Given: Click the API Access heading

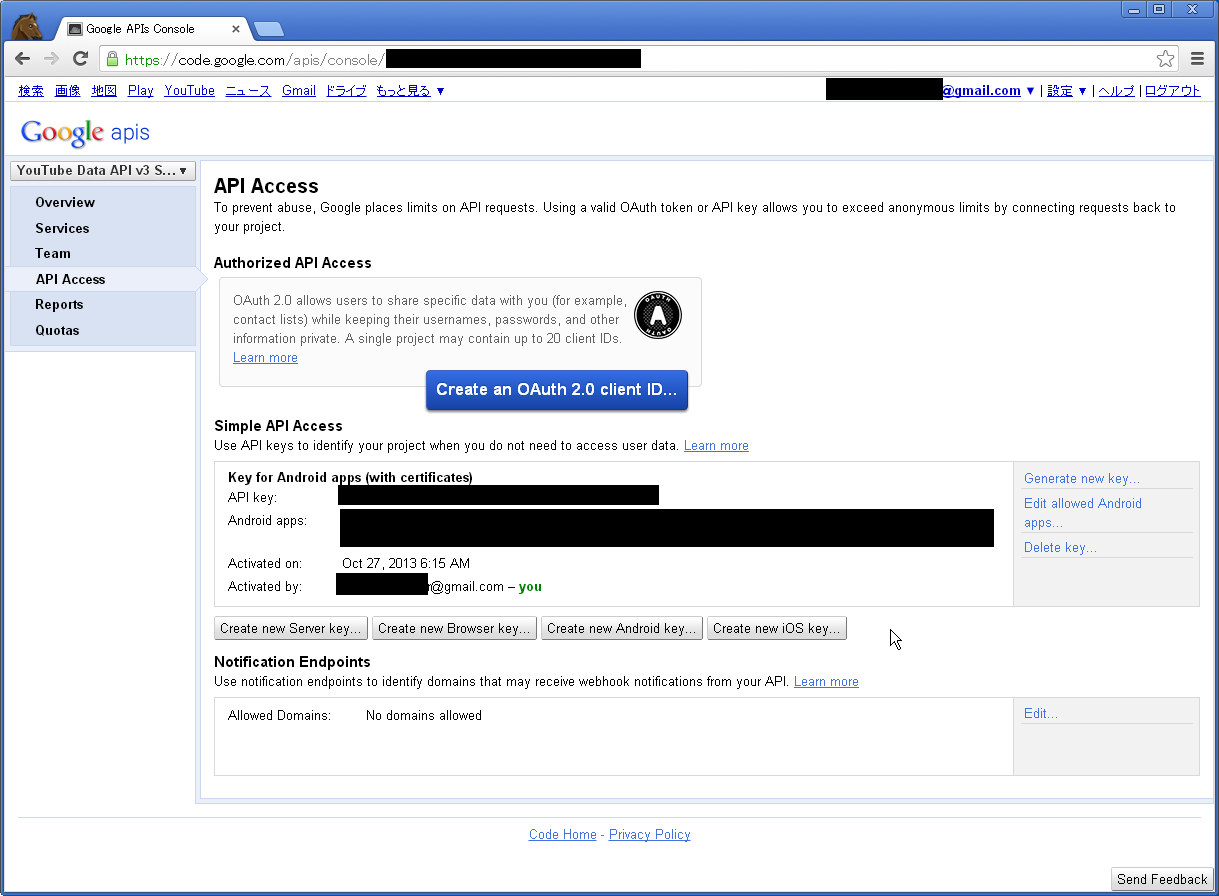Looking at the screenshot, I should pyautogui.click(x=266, y=186).
